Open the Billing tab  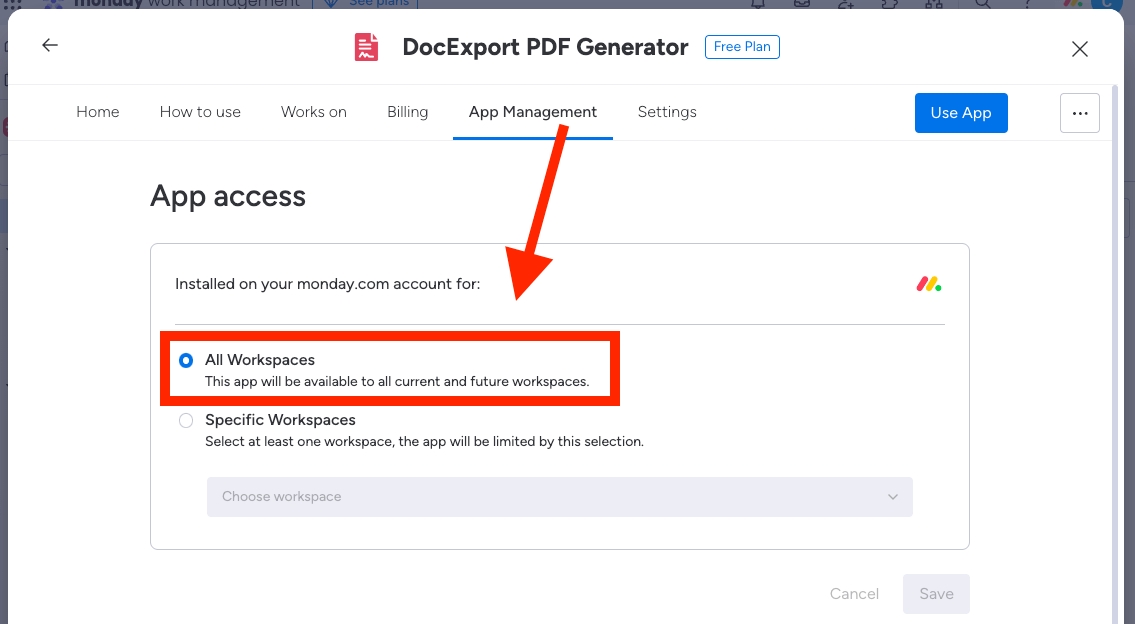click(407, 112)
